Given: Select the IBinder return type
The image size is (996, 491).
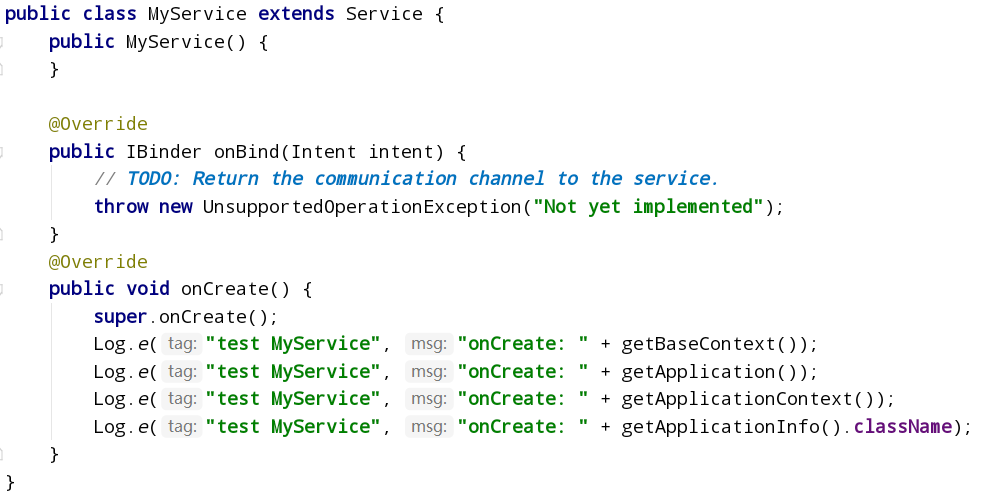Looking at the screenshot, I should pyautogui.click(x=164, y=152).
